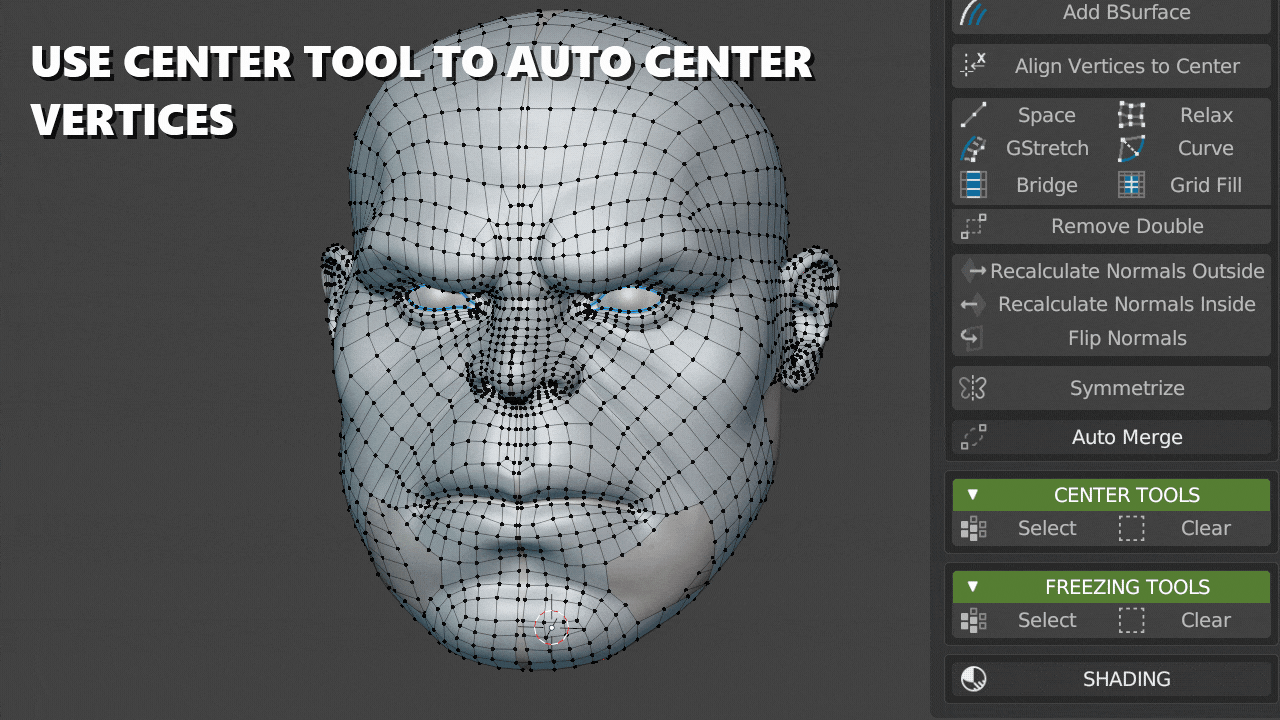The height and width of the screenshot is (720, 1280).
Task: Select the Curve tool icon
Action: (1131, 148)
